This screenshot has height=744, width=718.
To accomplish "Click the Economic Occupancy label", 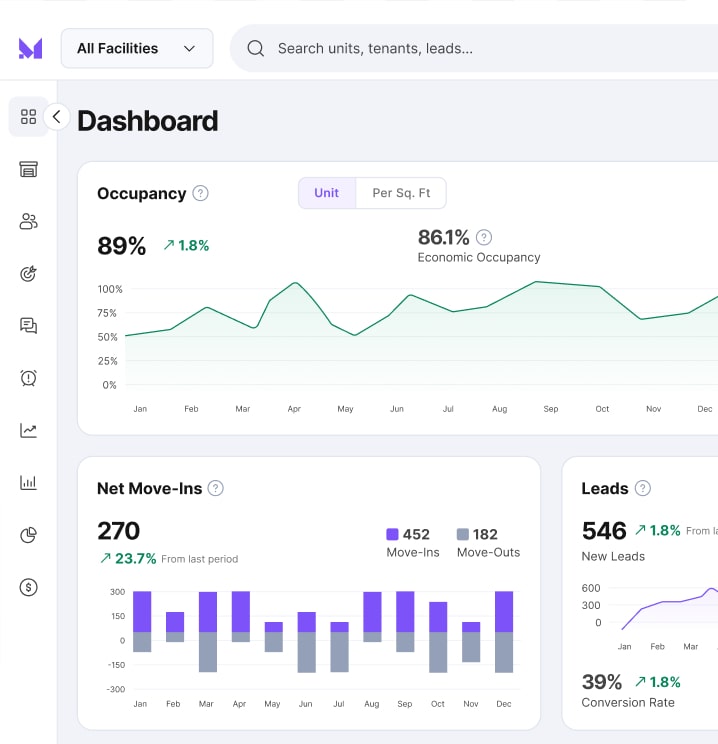I will pyautogui.click(x=479, y=258).
